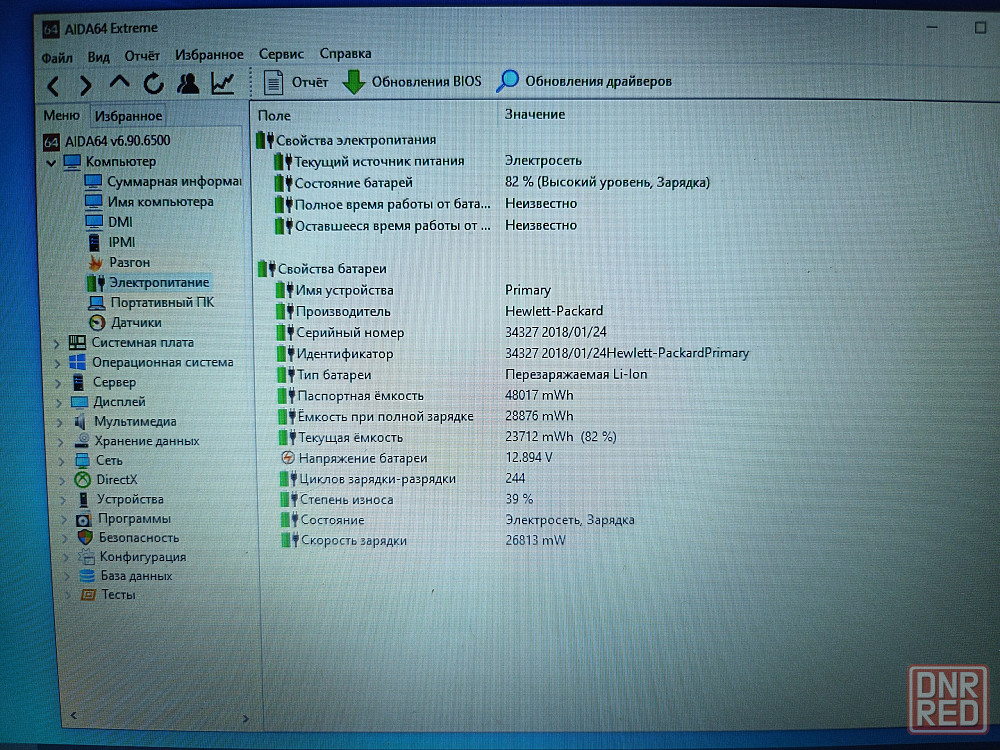Viewport: 1000px width, 750px height.
Task: Open the Сервис menu
Action: [x=281, y=54]
